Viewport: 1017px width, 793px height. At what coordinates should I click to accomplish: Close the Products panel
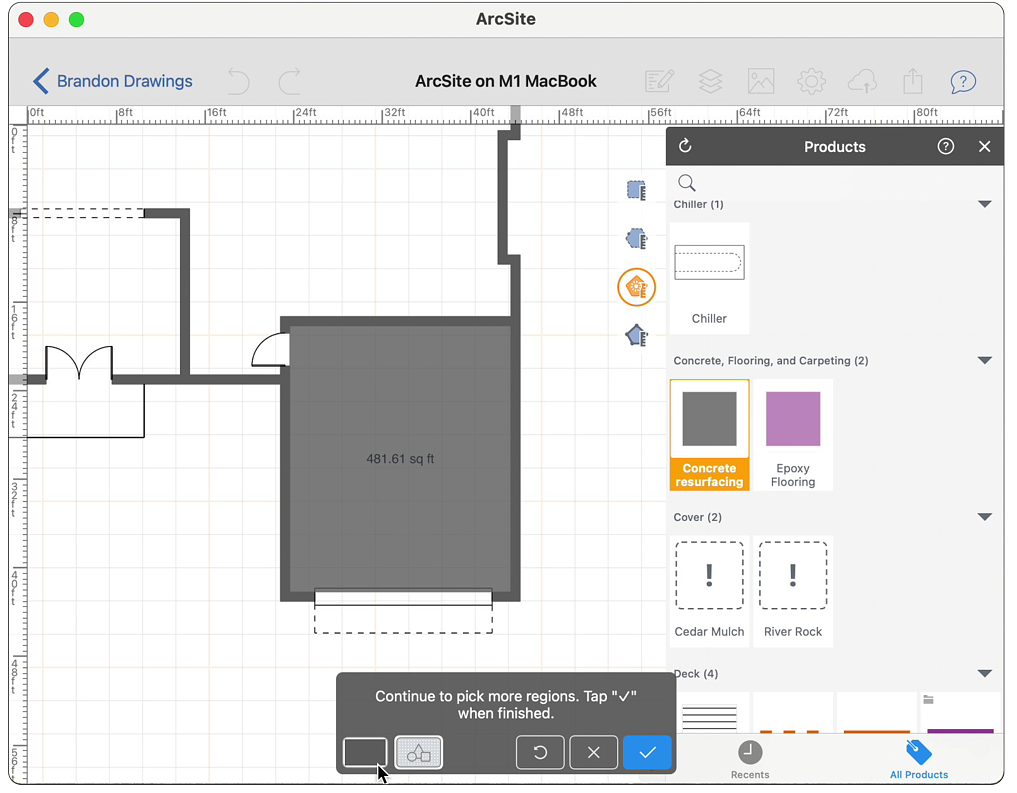(985, 147)
